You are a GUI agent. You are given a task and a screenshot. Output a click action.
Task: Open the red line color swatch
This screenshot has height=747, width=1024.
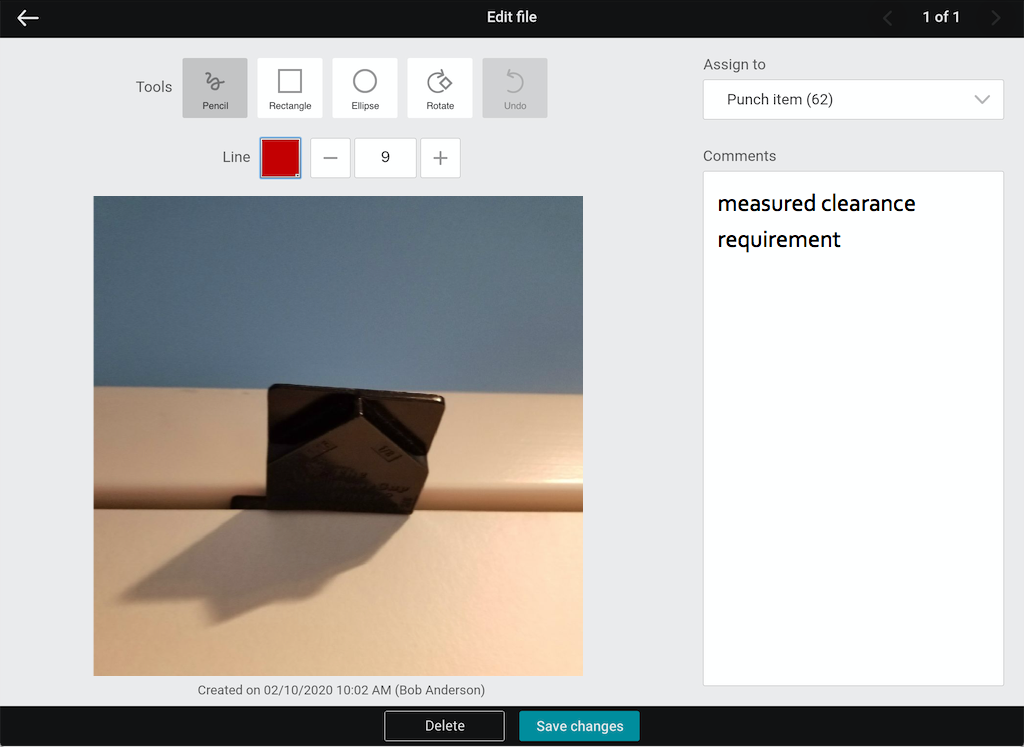(x=280, y=158)
